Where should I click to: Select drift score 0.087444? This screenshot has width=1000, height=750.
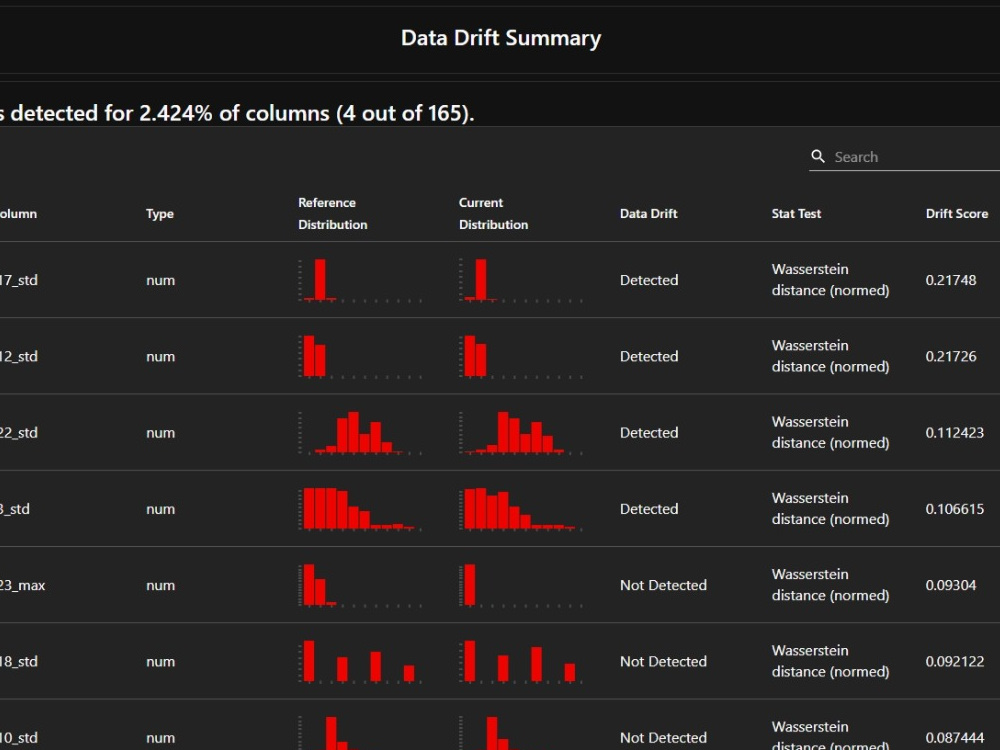point(954,738)
